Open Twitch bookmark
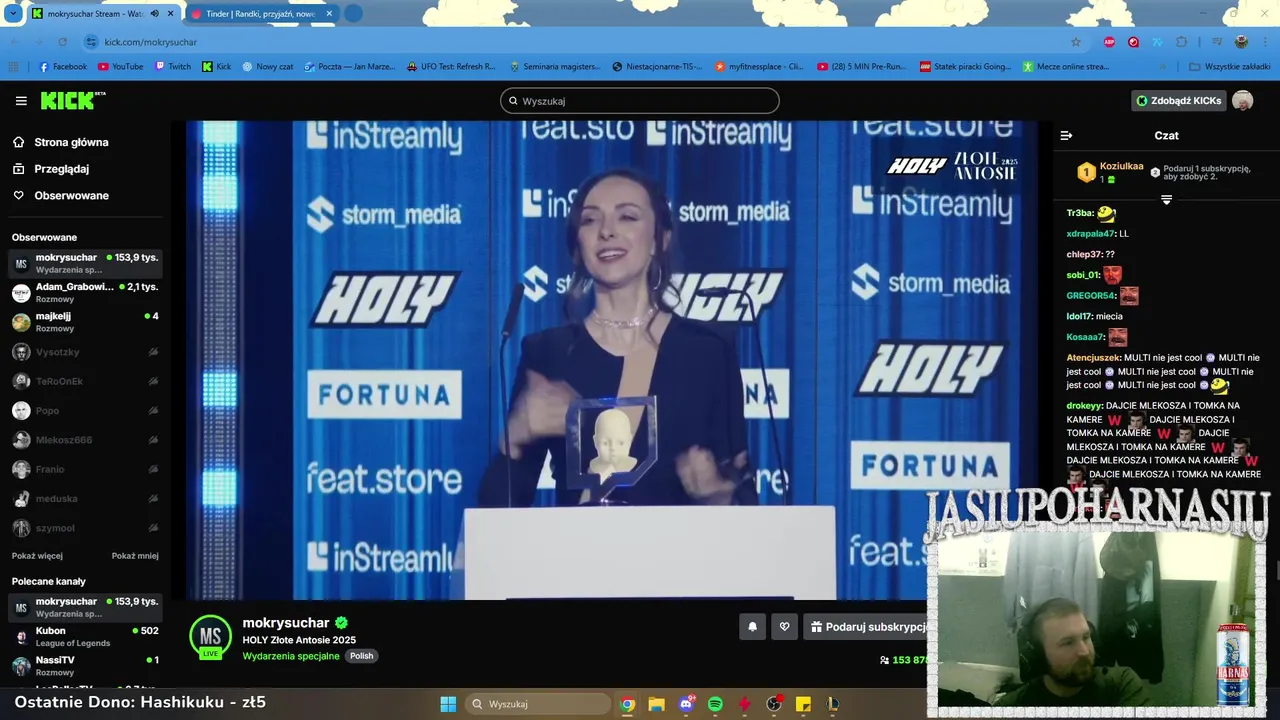This screenshot has height=720, width=1280. 173,67
